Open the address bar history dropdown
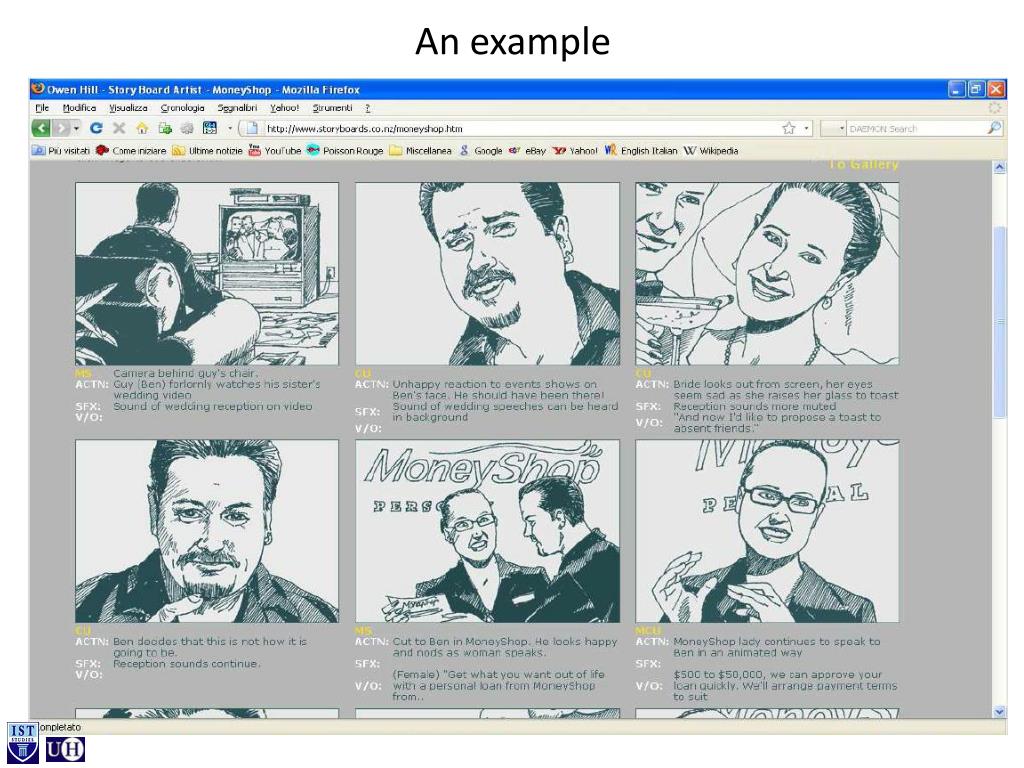1024x768 pixels. coord(806,129)
